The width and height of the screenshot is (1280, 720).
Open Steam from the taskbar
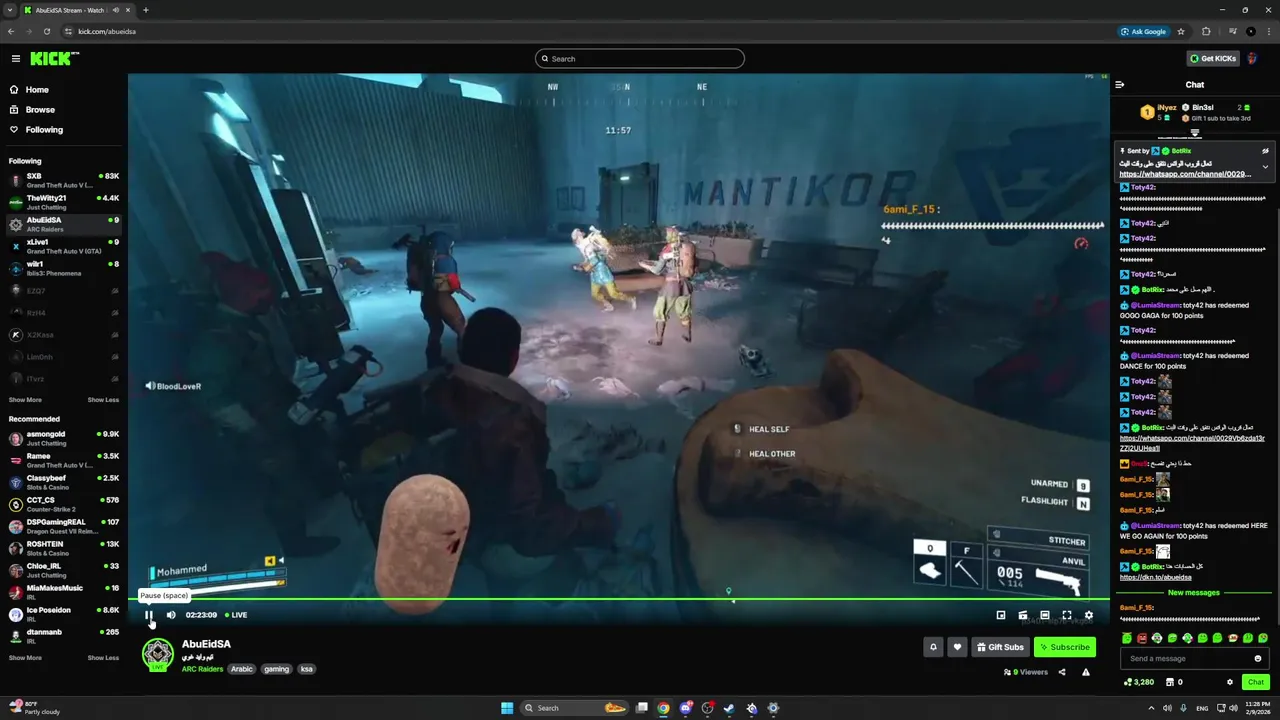[x=730, y=708]
